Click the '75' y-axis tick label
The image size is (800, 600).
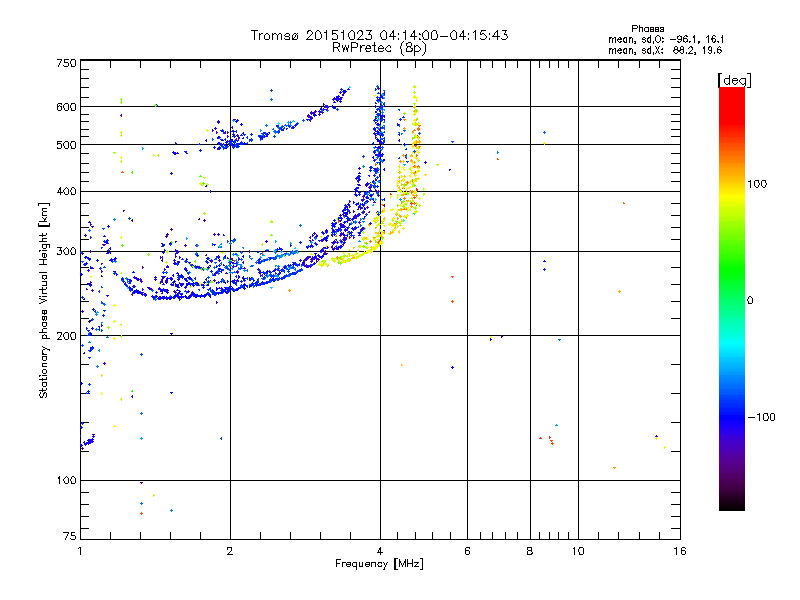click(70, 536)
